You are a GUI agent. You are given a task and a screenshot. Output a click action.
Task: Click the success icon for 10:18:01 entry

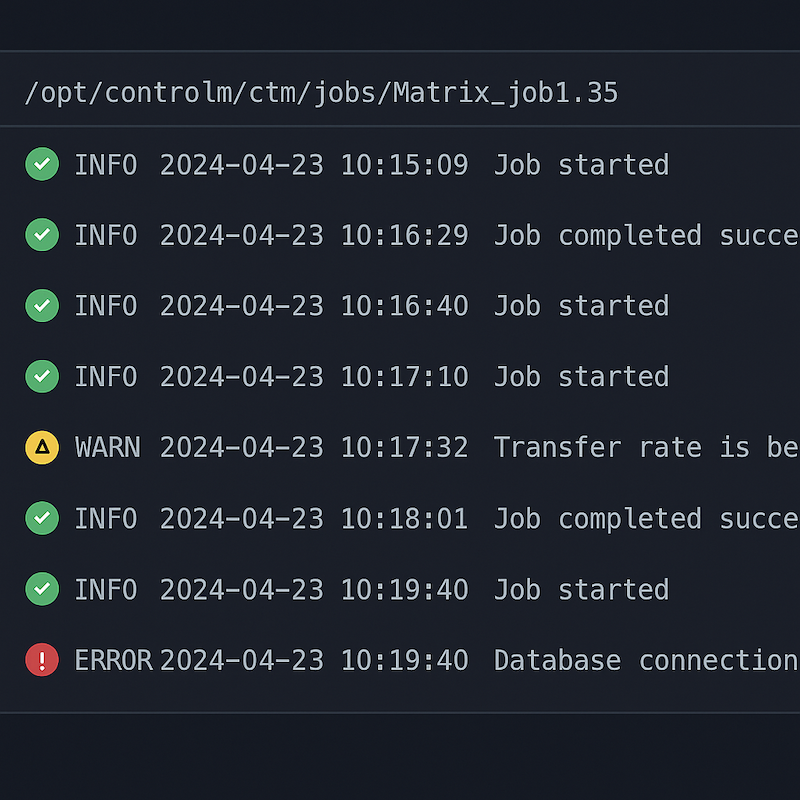tap(42, 518)
